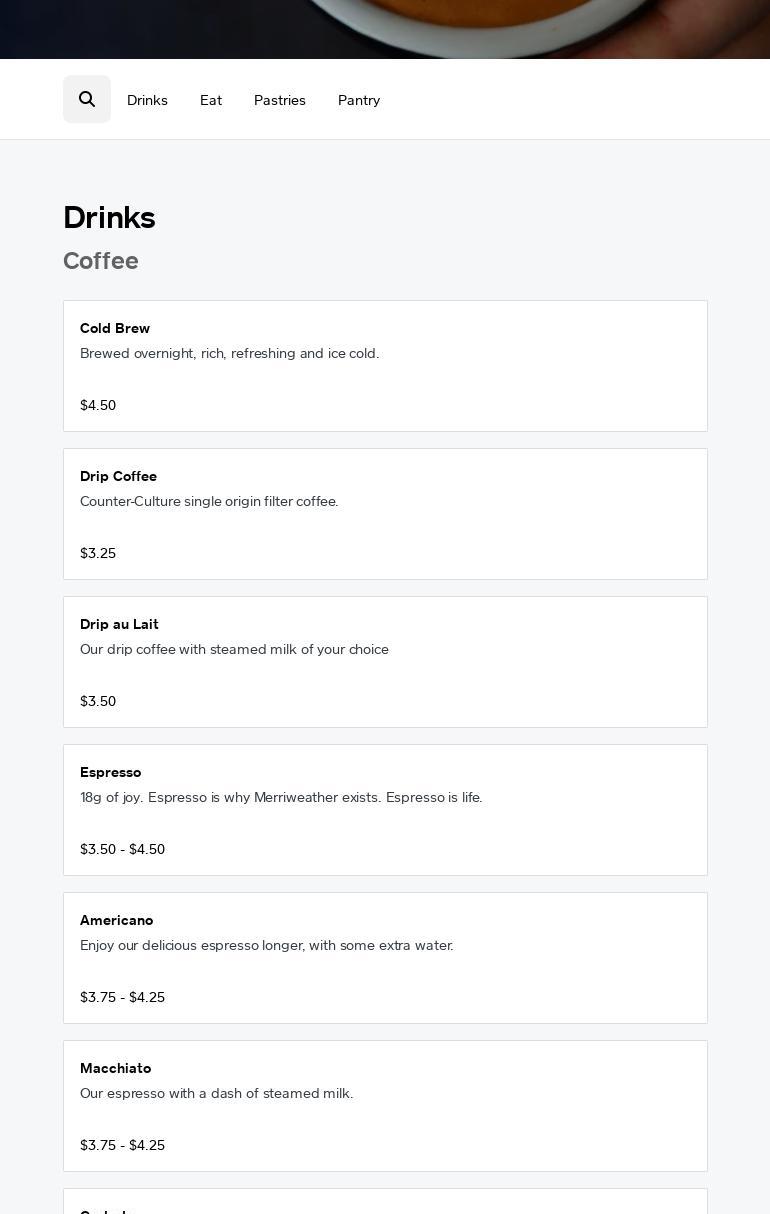This screenshot has width=770, height=1214.
Task: Open the menu search magnifier icon
Action: tap(87, 99)
